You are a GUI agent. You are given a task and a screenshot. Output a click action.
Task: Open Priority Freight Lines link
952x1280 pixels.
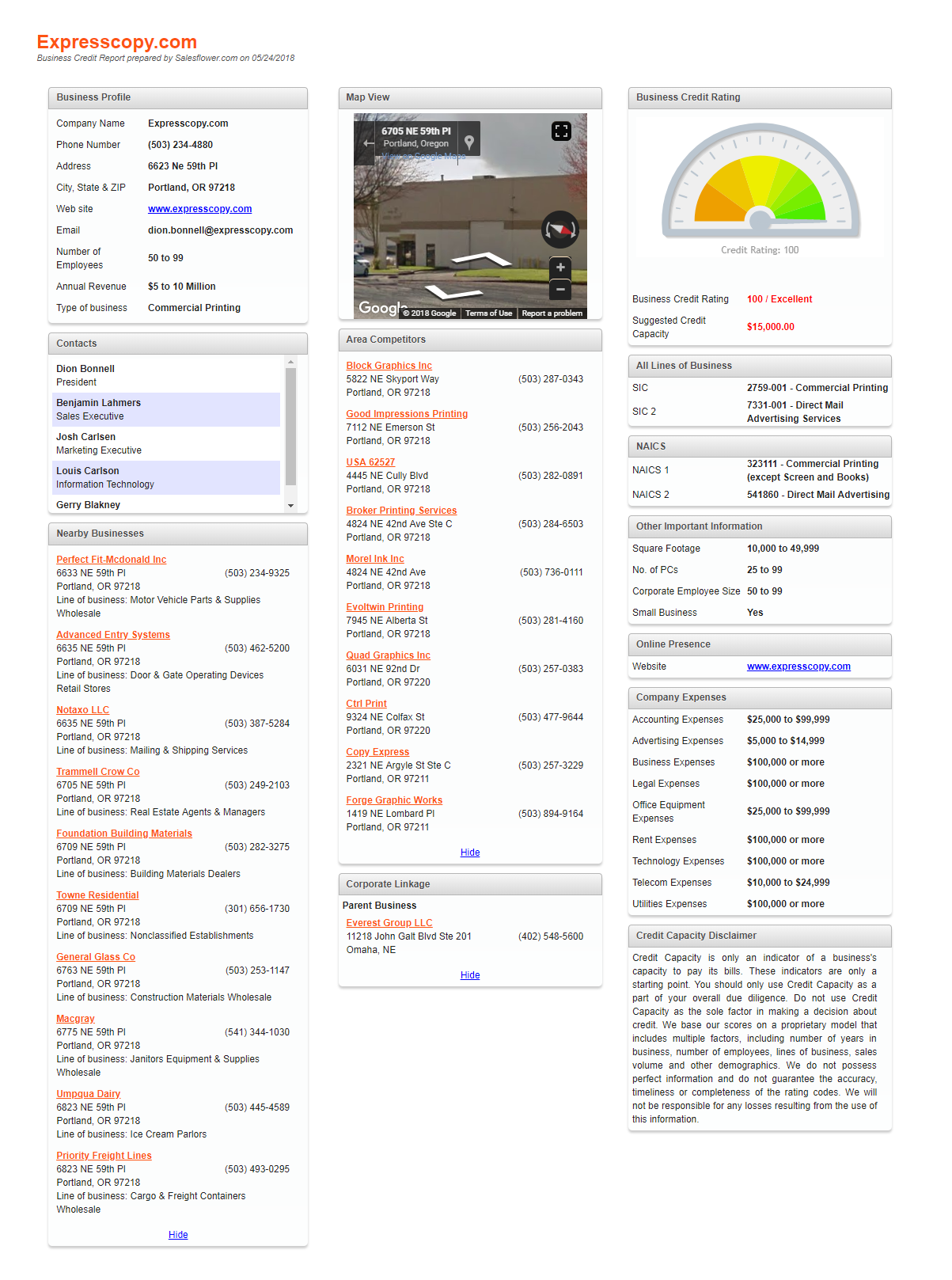[104, 1156]
